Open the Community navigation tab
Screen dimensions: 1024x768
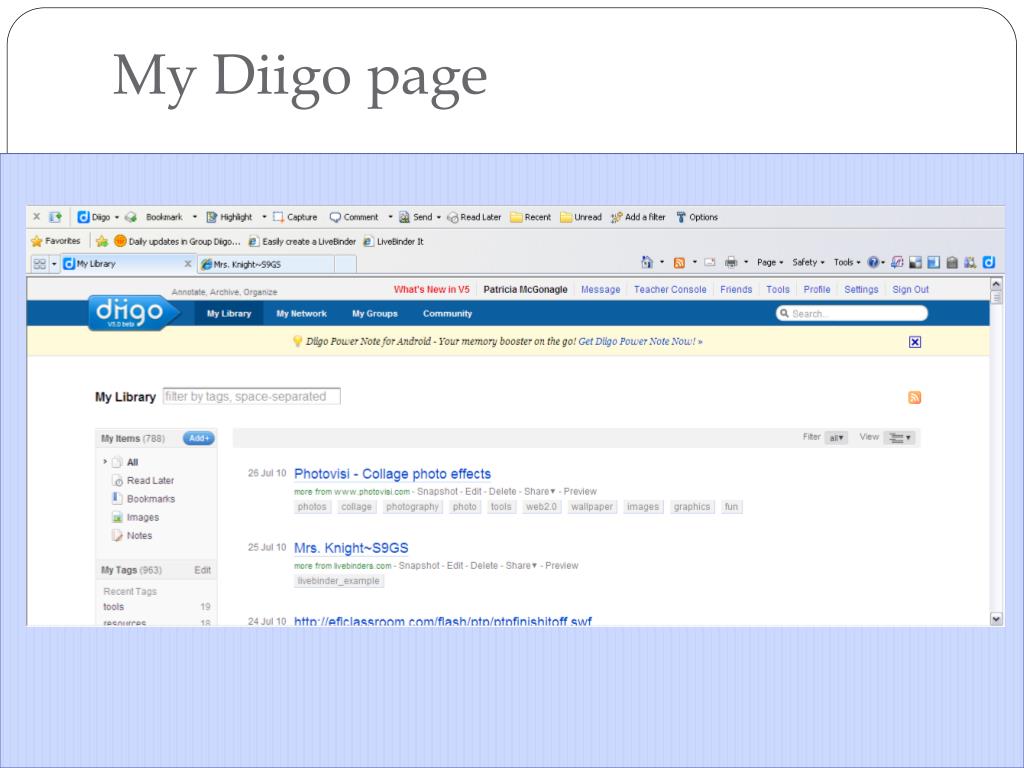pyautogui.click(x=447, y=313)
